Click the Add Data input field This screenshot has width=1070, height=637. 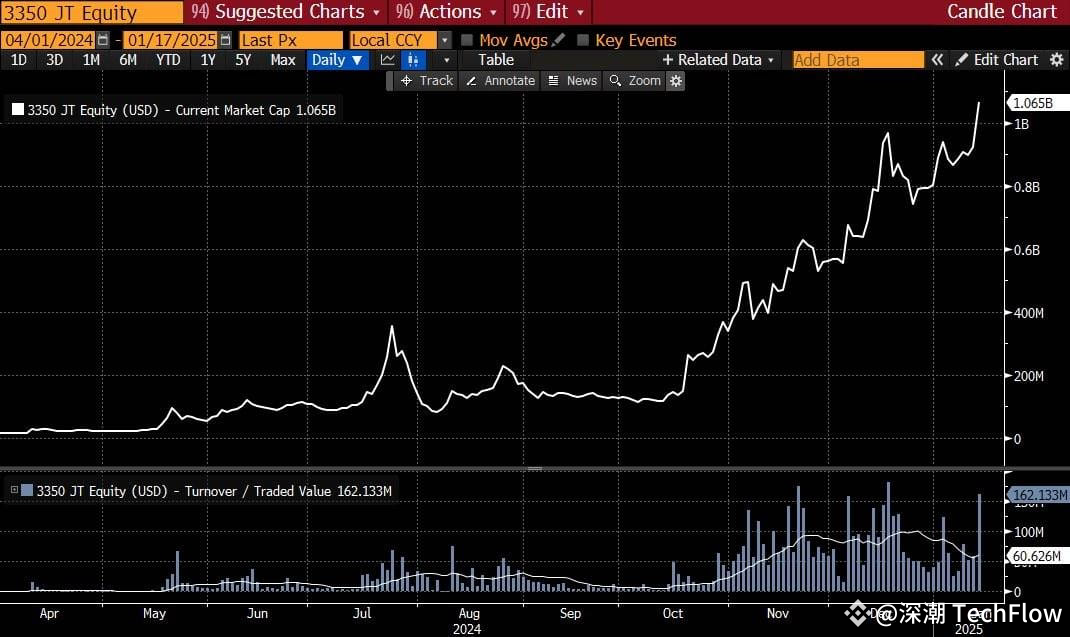(x=858, y=60)
